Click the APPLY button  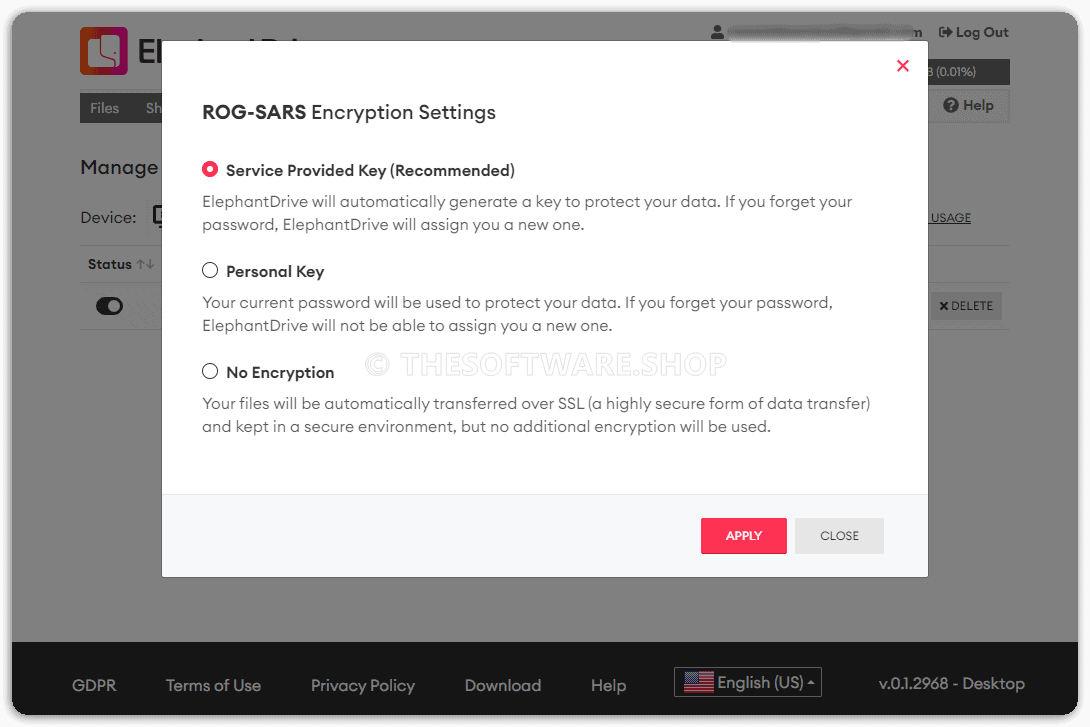pyautogui.click(x=744, y=536)
